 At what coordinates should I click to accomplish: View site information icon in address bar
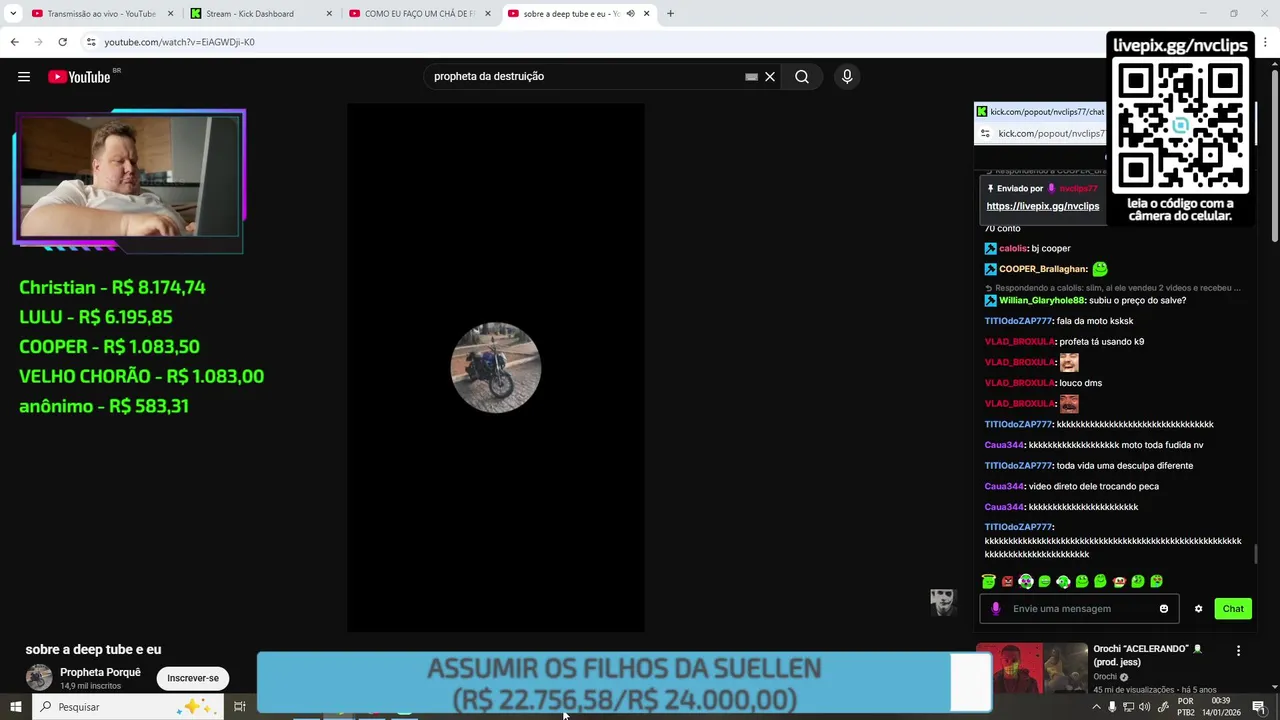(91, 42)
